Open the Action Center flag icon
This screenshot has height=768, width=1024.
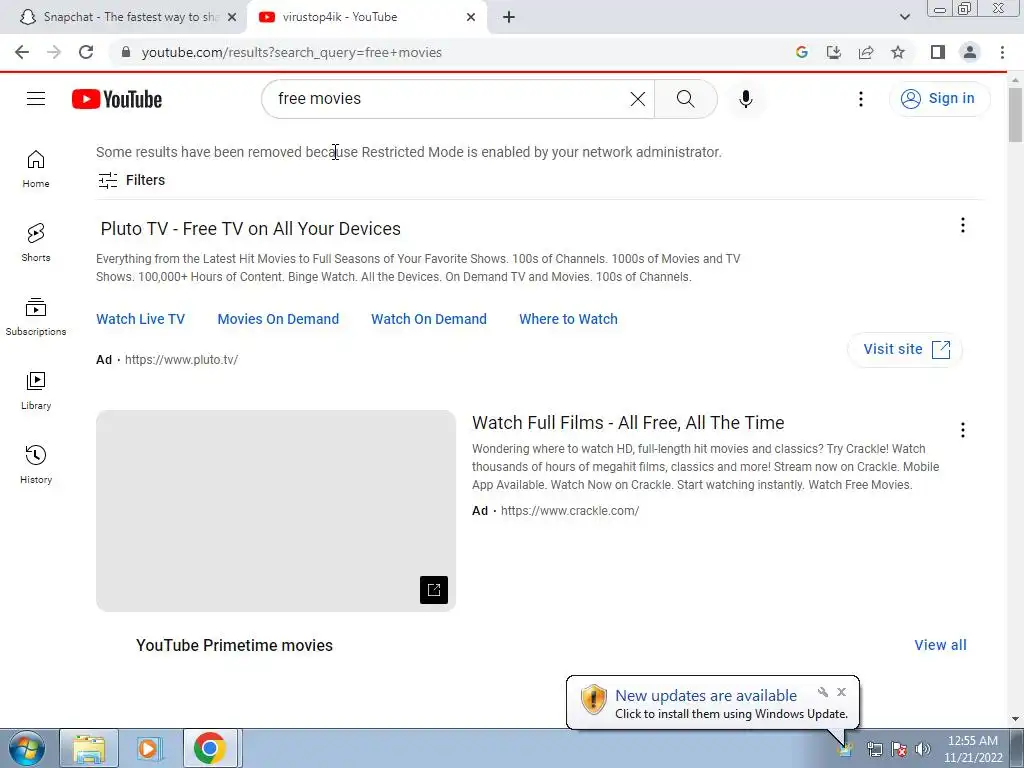click(899, 749)
